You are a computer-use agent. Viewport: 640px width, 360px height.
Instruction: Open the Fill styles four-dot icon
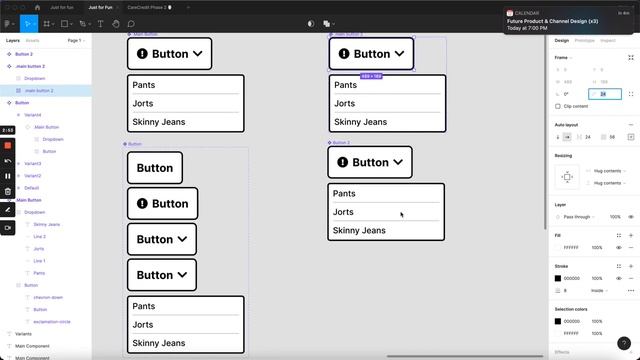(x=619, y=235)
